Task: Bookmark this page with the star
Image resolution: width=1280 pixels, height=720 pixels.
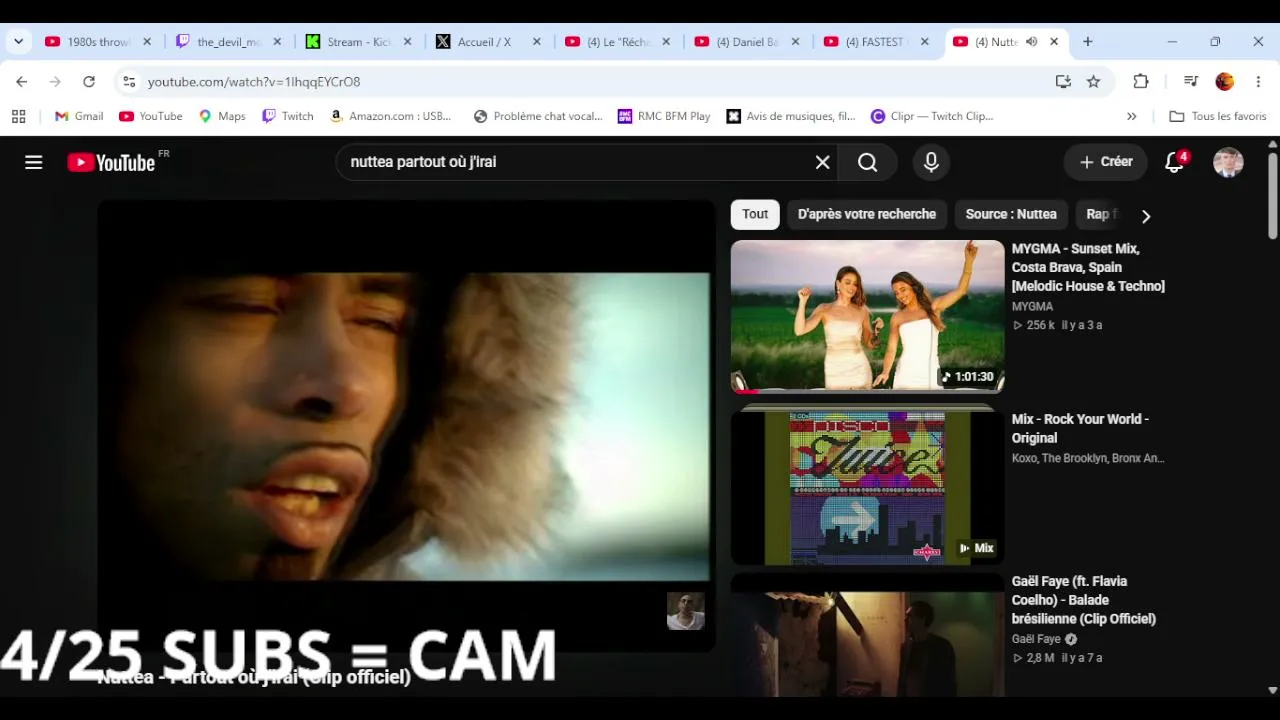Action: click(1094, 82)
